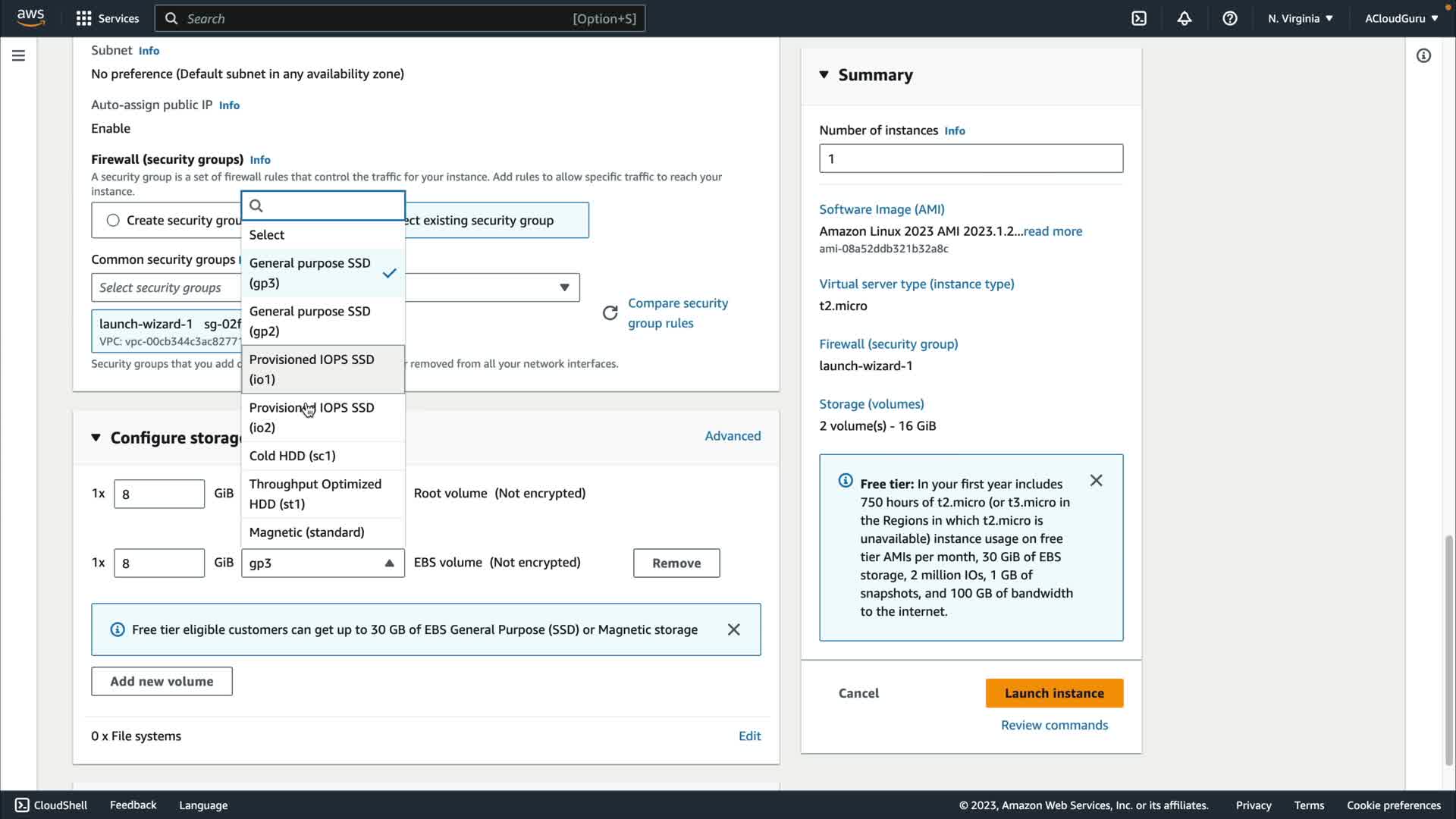1456x819 pixels.
Task: Open the info panel icon at right
Action: (1423, 55)
